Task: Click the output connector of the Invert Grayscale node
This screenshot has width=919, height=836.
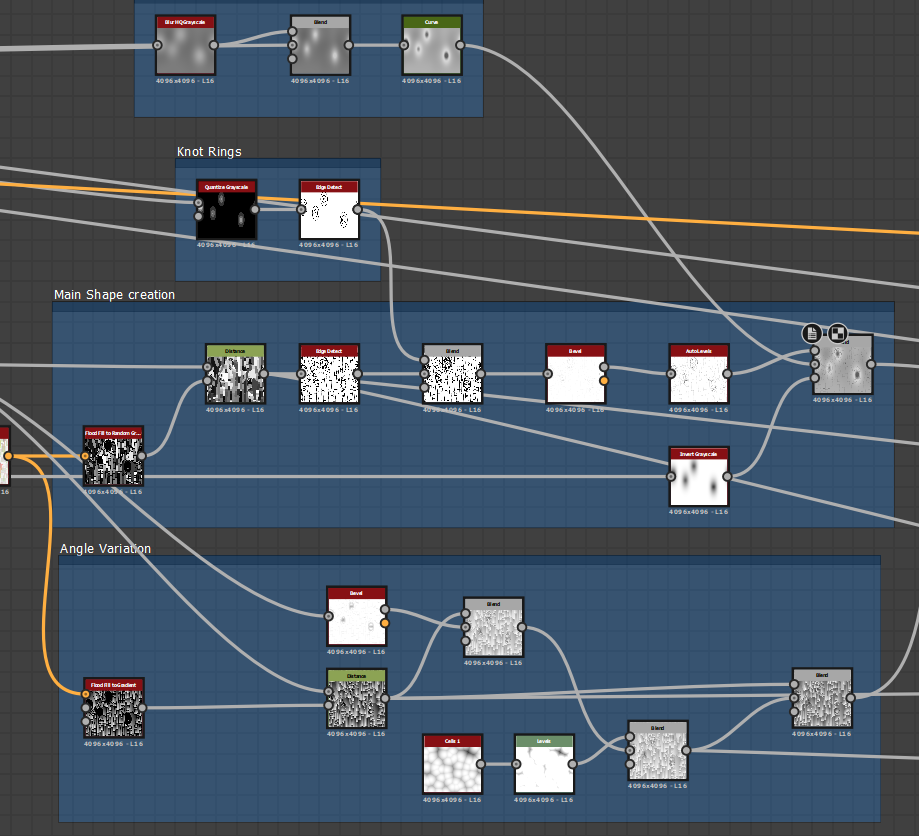Action: click(x=727, y=477)
